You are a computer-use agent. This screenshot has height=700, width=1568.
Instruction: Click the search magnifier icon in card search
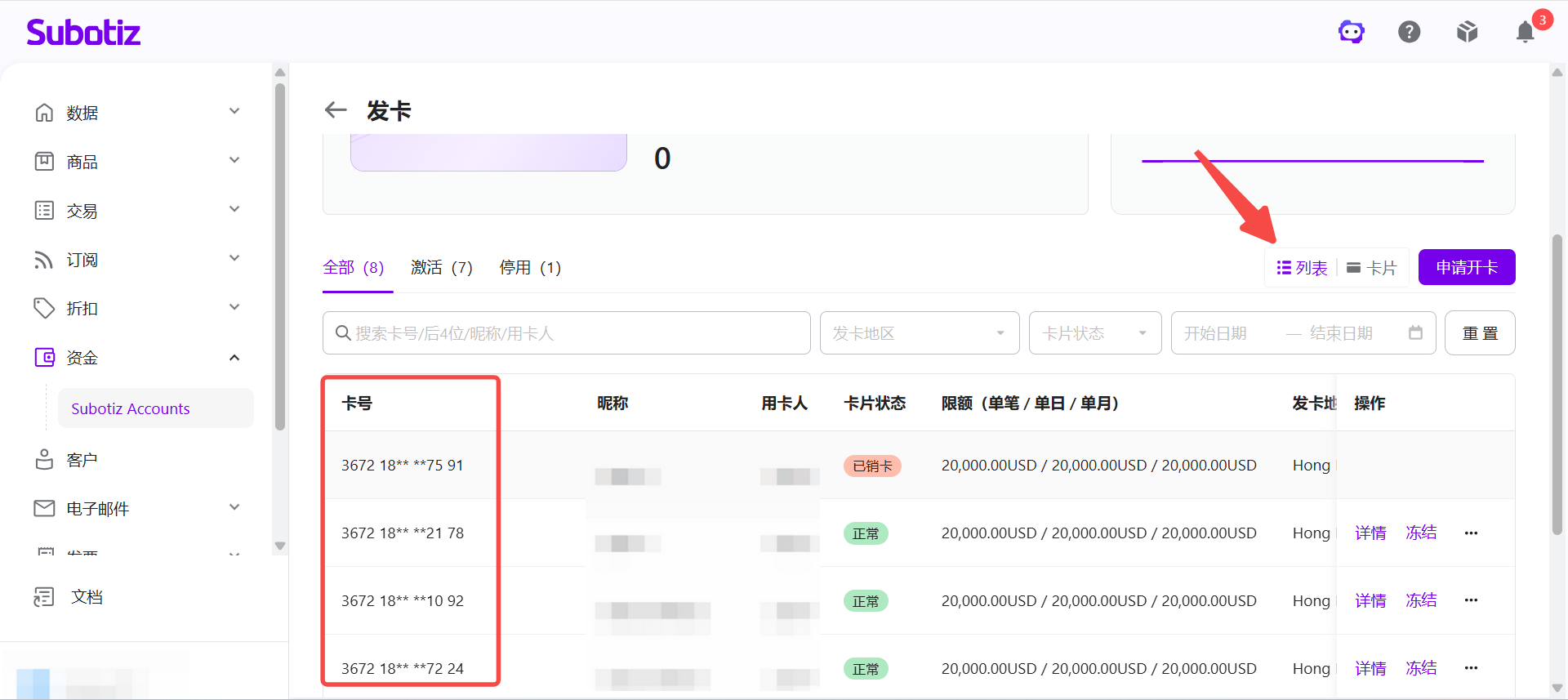(x=344, y=333)
